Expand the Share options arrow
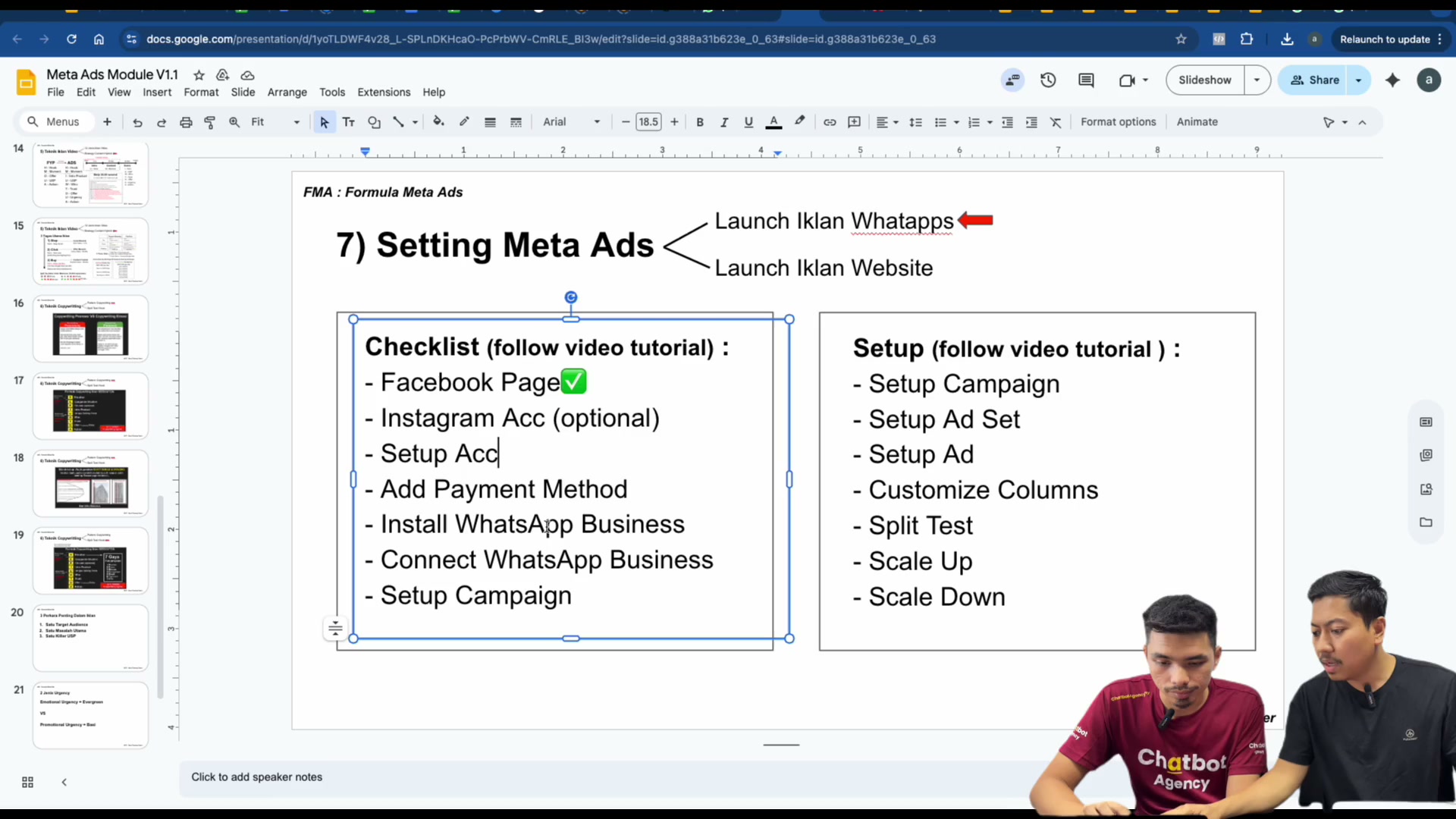 [1359, 80]
